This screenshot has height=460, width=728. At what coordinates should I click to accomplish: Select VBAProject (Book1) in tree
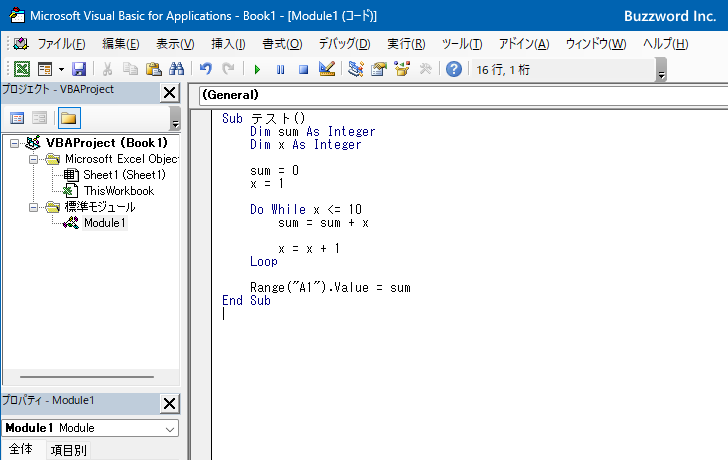(106, 143)
